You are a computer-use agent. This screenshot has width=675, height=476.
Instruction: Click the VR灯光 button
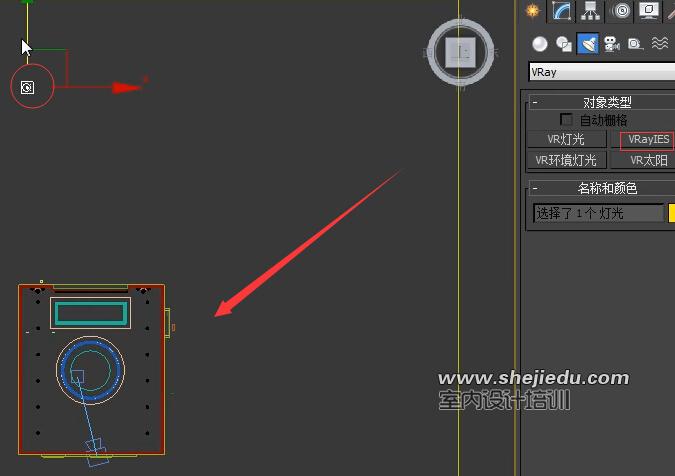[x=566, y=140]
